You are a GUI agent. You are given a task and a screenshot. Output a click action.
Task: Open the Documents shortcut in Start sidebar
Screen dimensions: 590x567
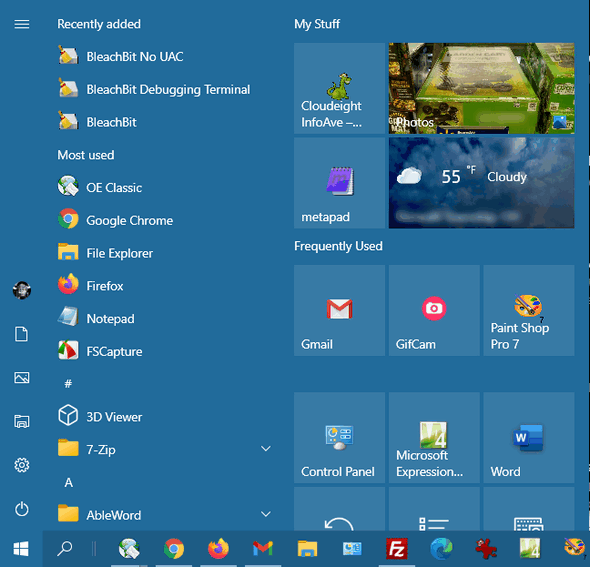[21, 334]
